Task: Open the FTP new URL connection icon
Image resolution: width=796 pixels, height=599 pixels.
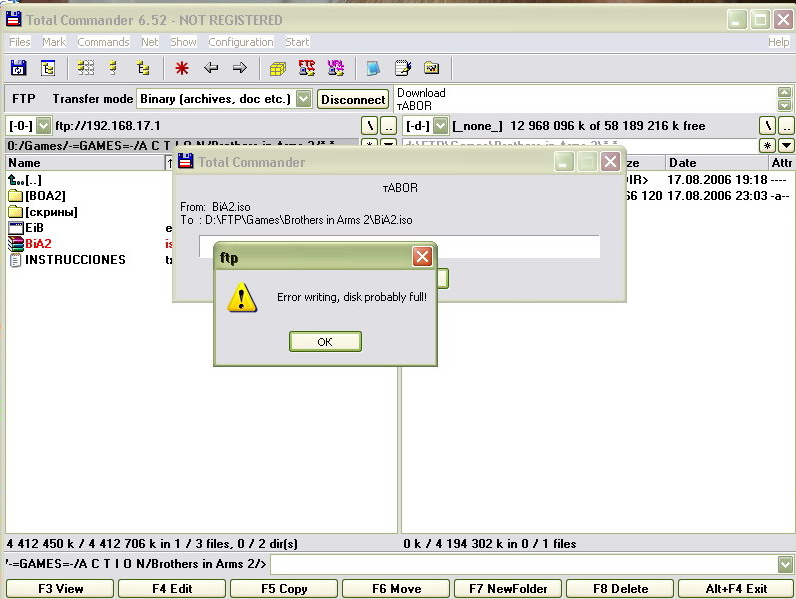Action: click(x=336, y=68)
